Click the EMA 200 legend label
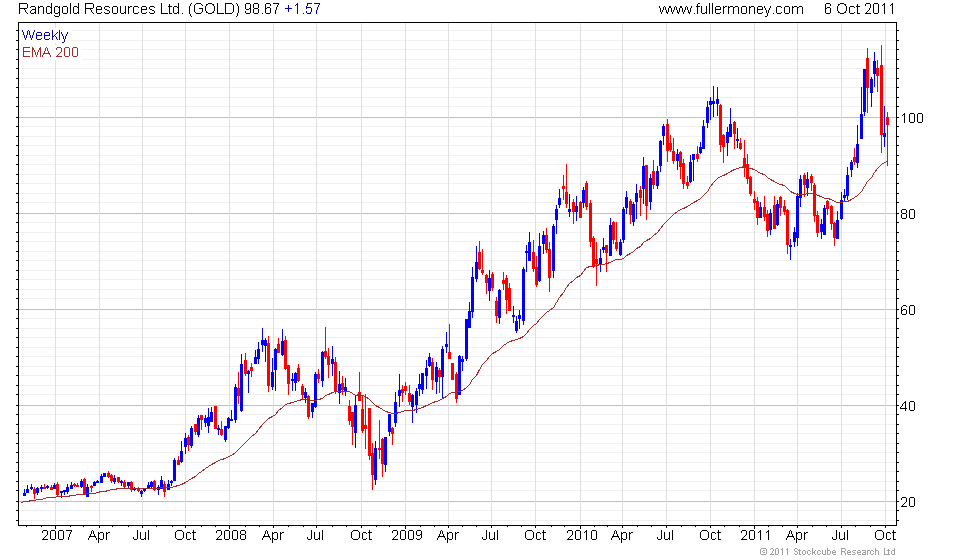 tap(50, 52)
